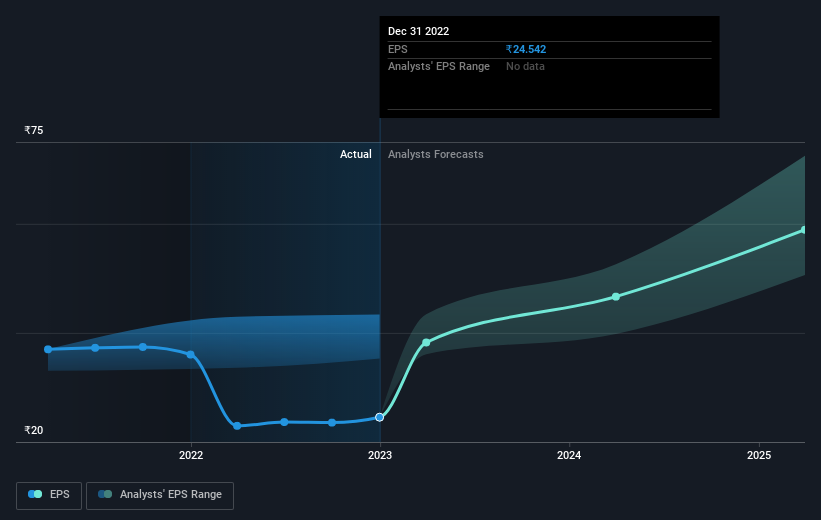The image size is (821, 520).
Task: Select the EPS point at year 2022
Action: point(191,355)
